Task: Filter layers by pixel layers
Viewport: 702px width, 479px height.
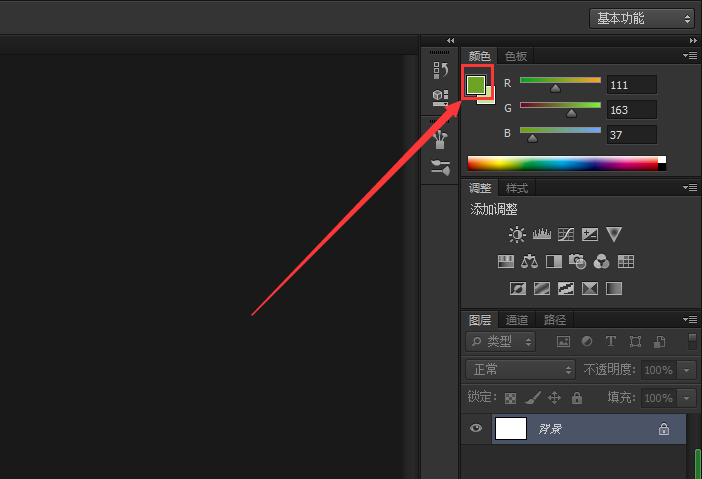Action: coord(563,342)
